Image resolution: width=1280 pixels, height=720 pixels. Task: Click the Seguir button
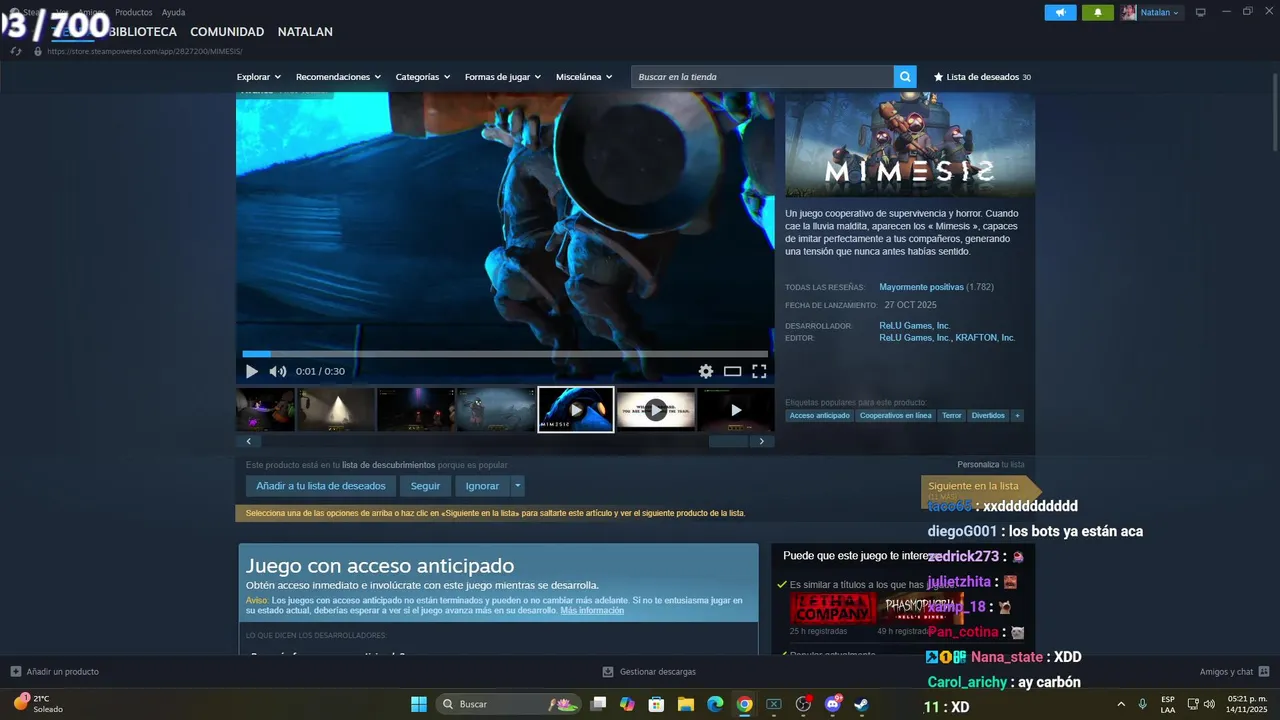coord(425,486)
